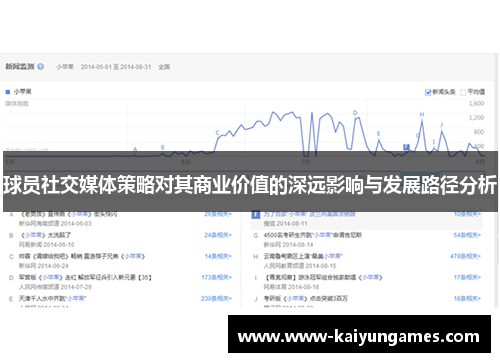This screenshot has height=362, width=500.
Task: Click the 网易新闻 2014-06-10 source line
Action: click(x=46, y=245)
